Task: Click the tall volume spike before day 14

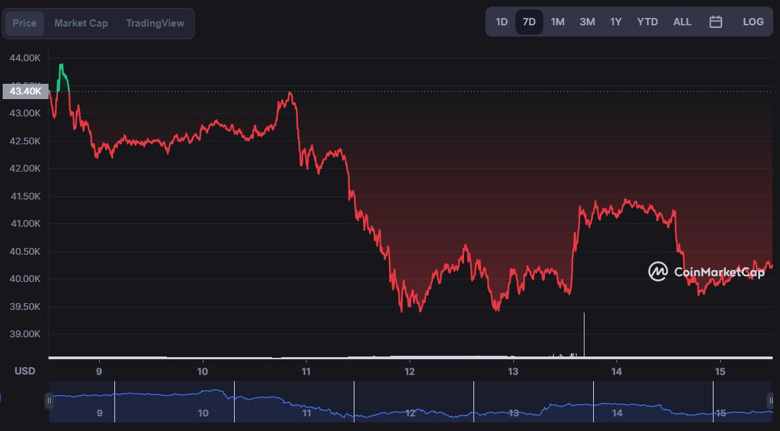Action: point(584,335)
